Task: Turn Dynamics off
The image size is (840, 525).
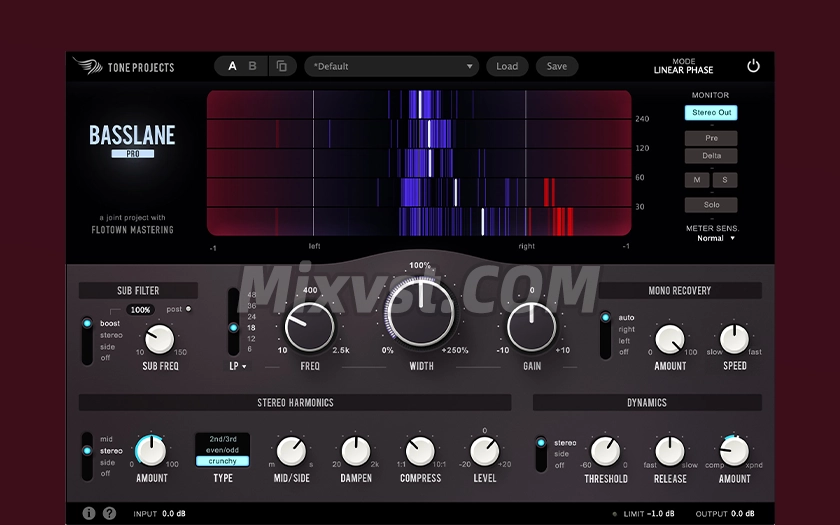Action: point(560,466)
